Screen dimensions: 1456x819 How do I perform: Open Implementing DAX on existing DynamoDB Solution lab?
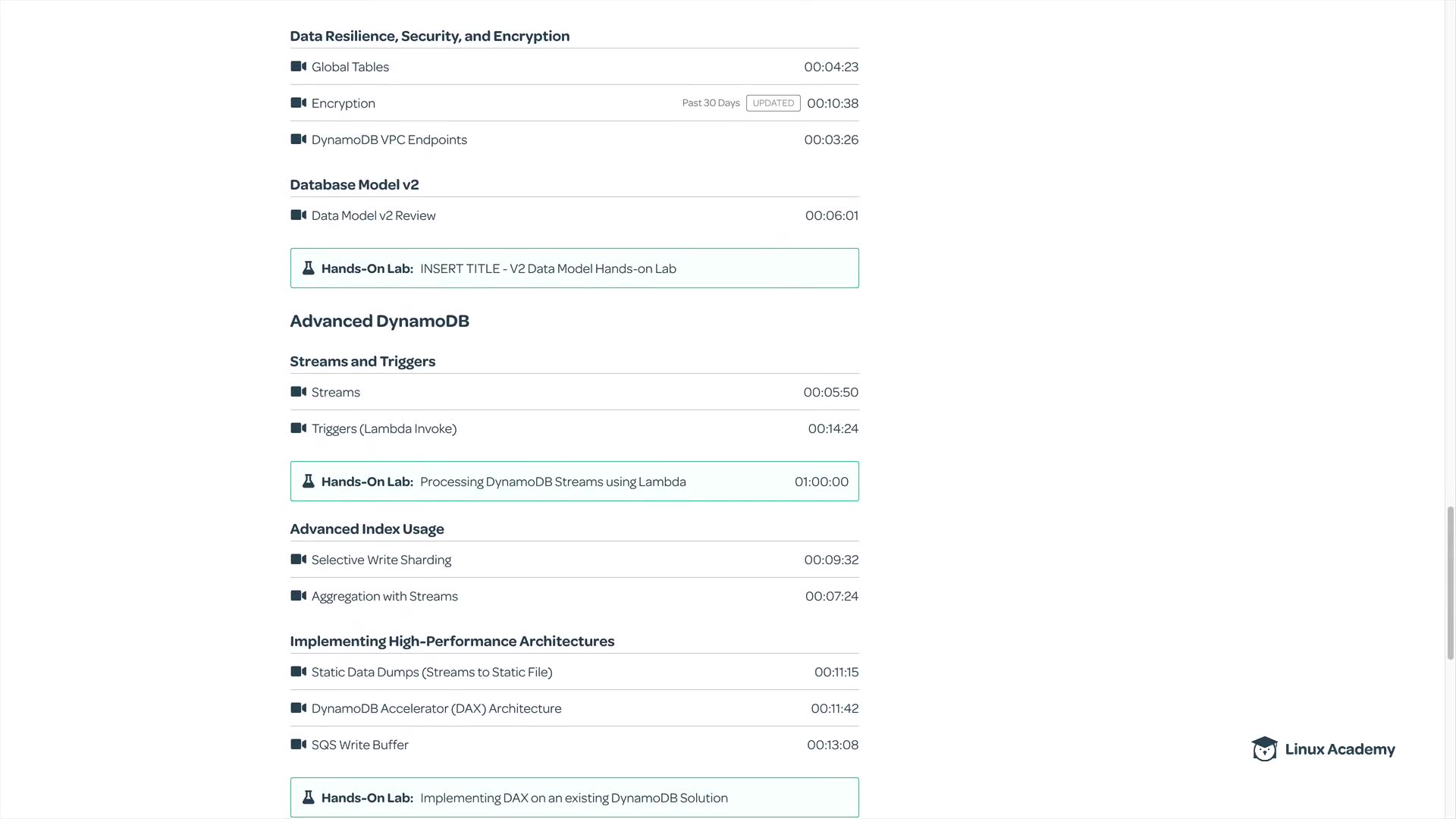pyautogui.click(x=573, y=798)
